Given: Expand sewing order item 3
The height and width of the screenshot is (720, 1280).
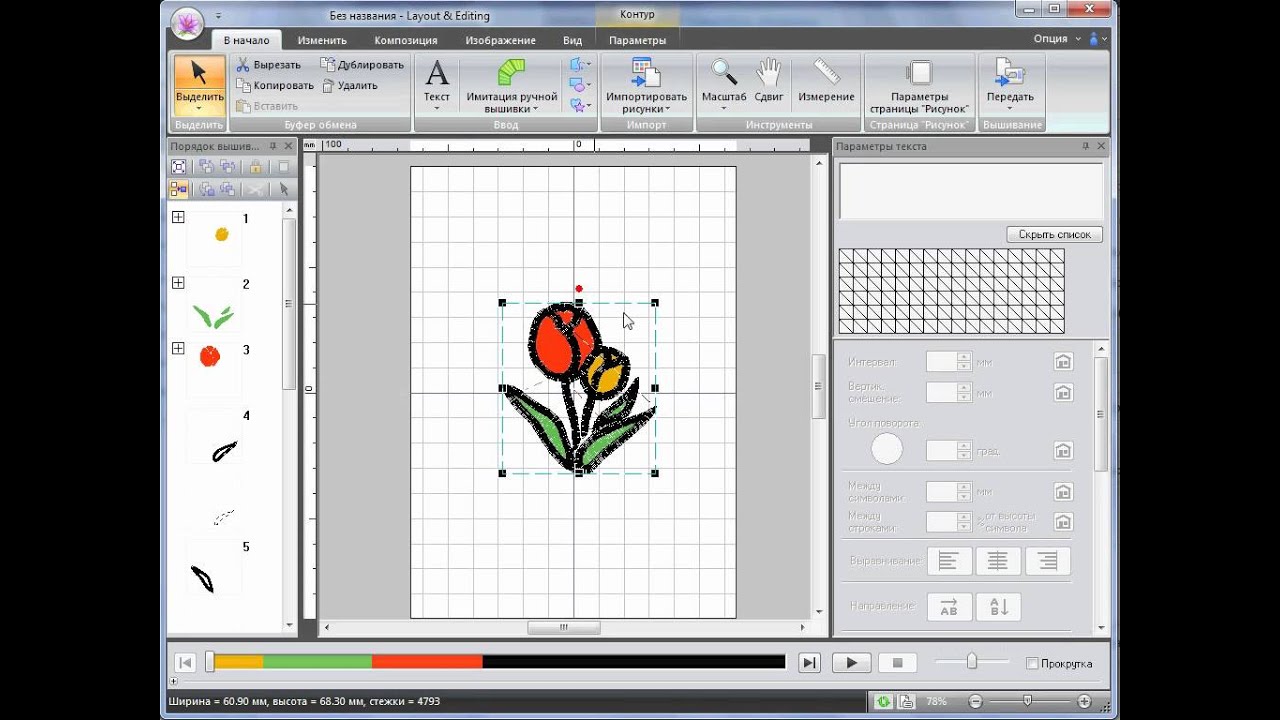Looking at the screenshot, I should [178, 348].
